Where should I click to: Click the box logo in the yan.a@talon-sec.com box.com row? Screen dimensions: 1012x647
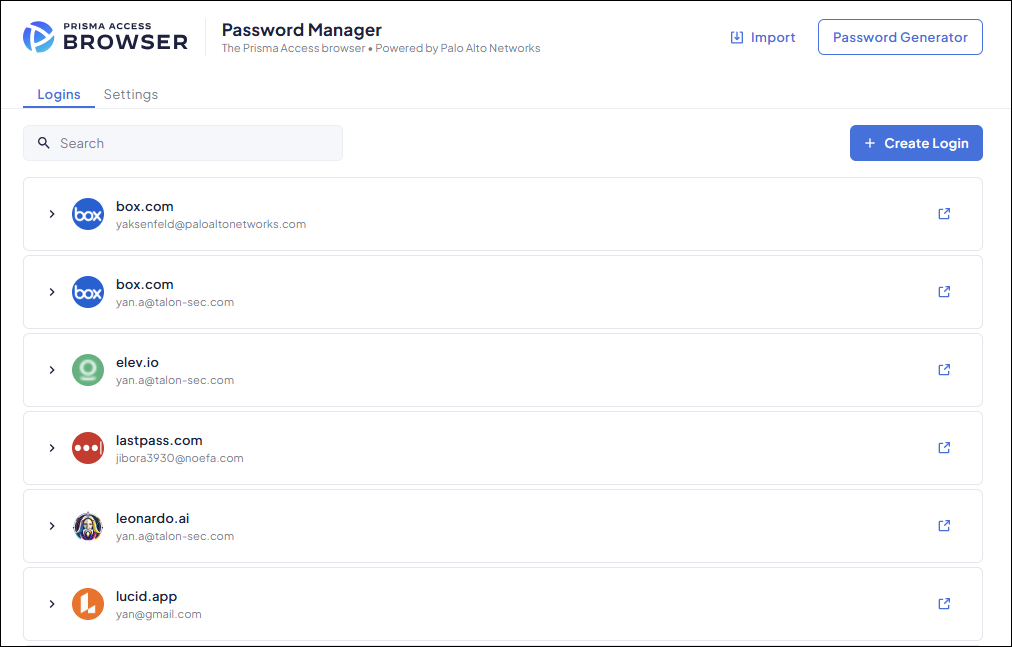click(x=88, y=292)
